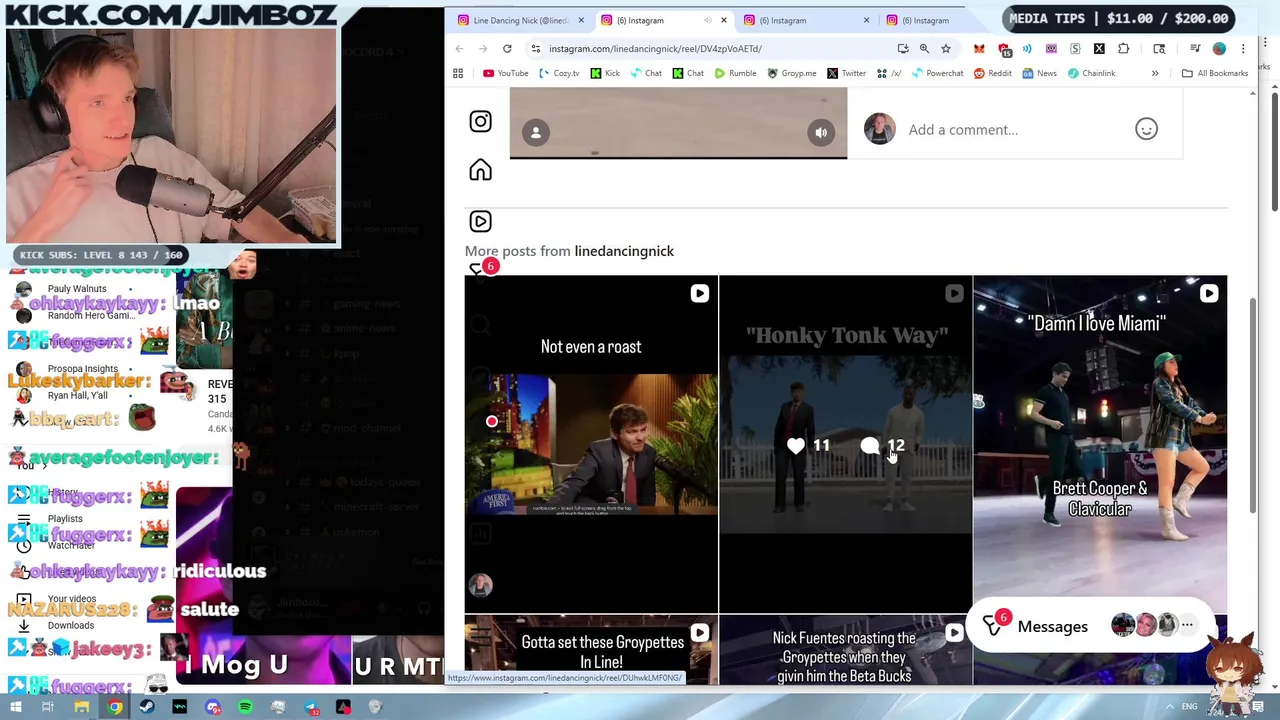Open the apps grid in bookmarks bar

(x=458, y=73)
